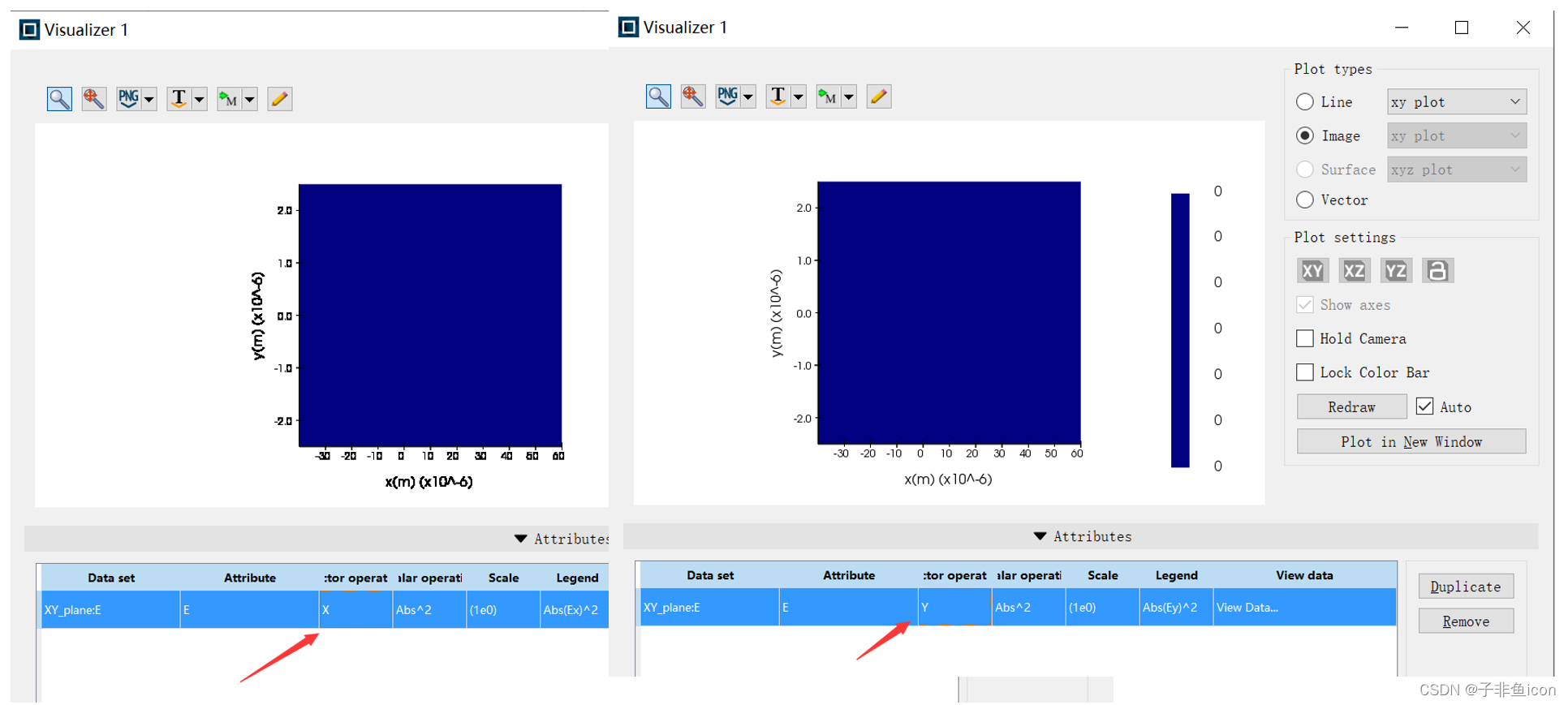Click (1e0) scale cell in right table
Image resolution: width=1568 pixels, height=705 pixels.
tap(1102, 608)
